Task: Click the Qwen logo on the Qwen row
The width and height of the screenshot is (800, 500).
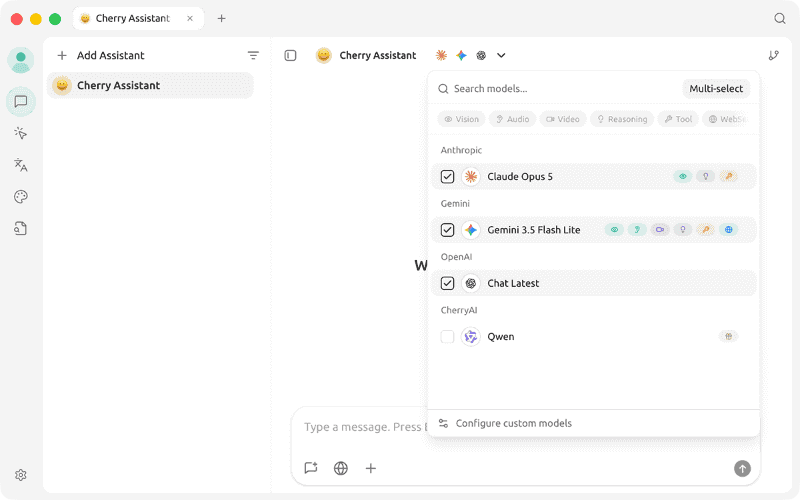Action: click(471, 336)
